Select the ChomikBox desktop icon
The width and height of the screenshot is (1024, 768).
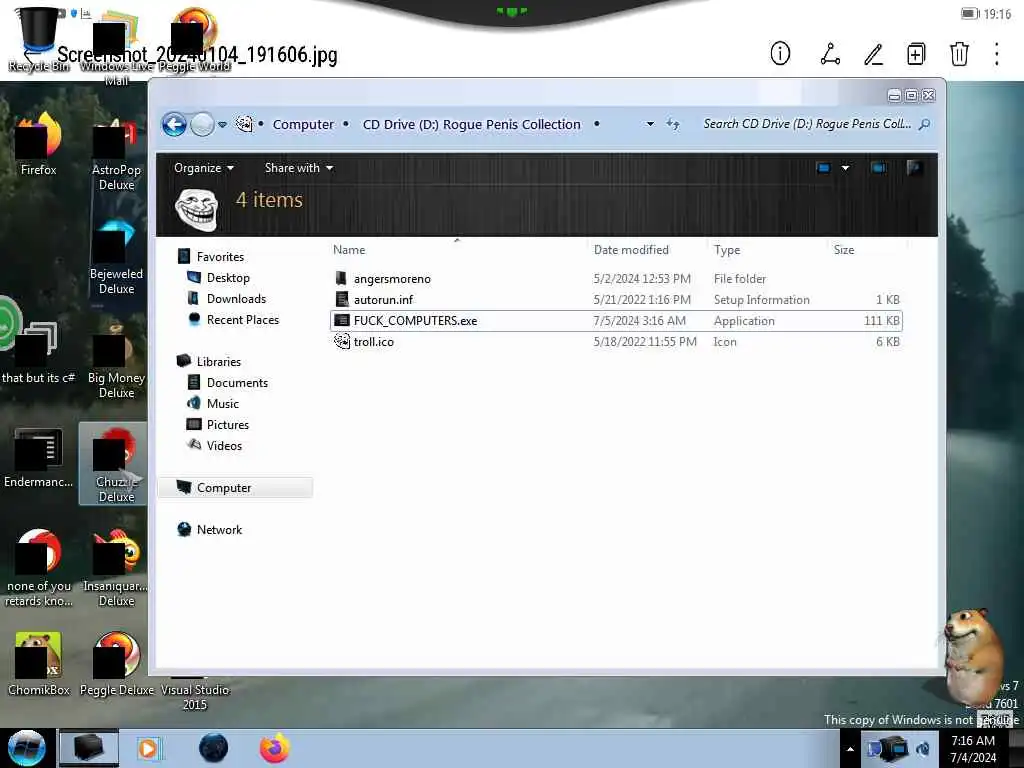pos(39,664)
